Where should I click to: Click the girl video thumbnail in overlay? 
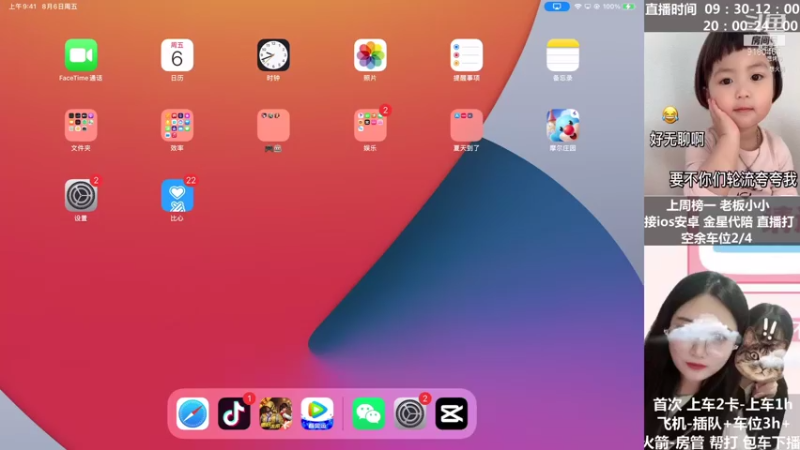pyautogui.click(x=721, y=114)
